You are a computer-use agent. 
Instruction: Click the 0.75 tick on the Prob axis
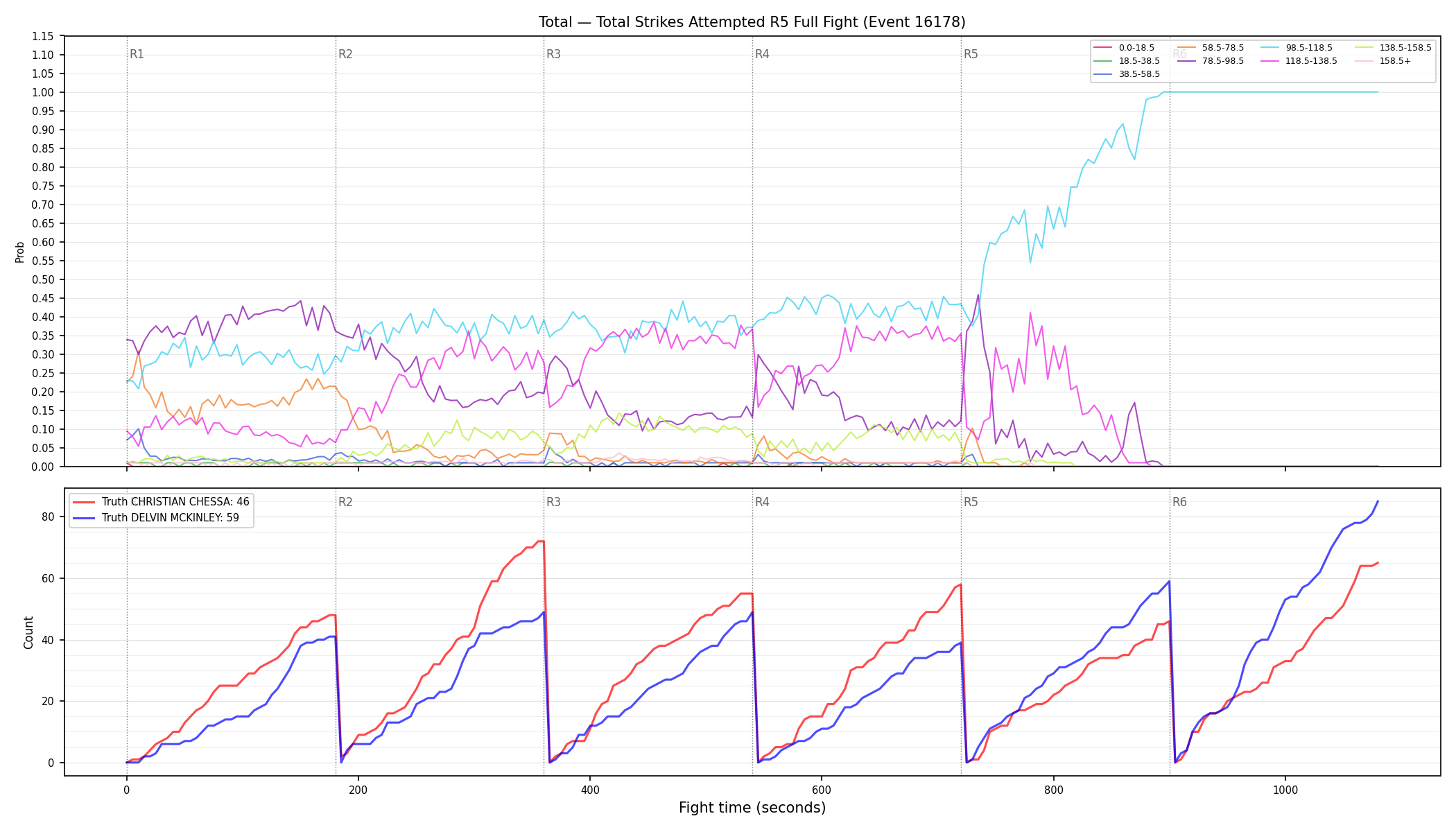tap(42, 186)
